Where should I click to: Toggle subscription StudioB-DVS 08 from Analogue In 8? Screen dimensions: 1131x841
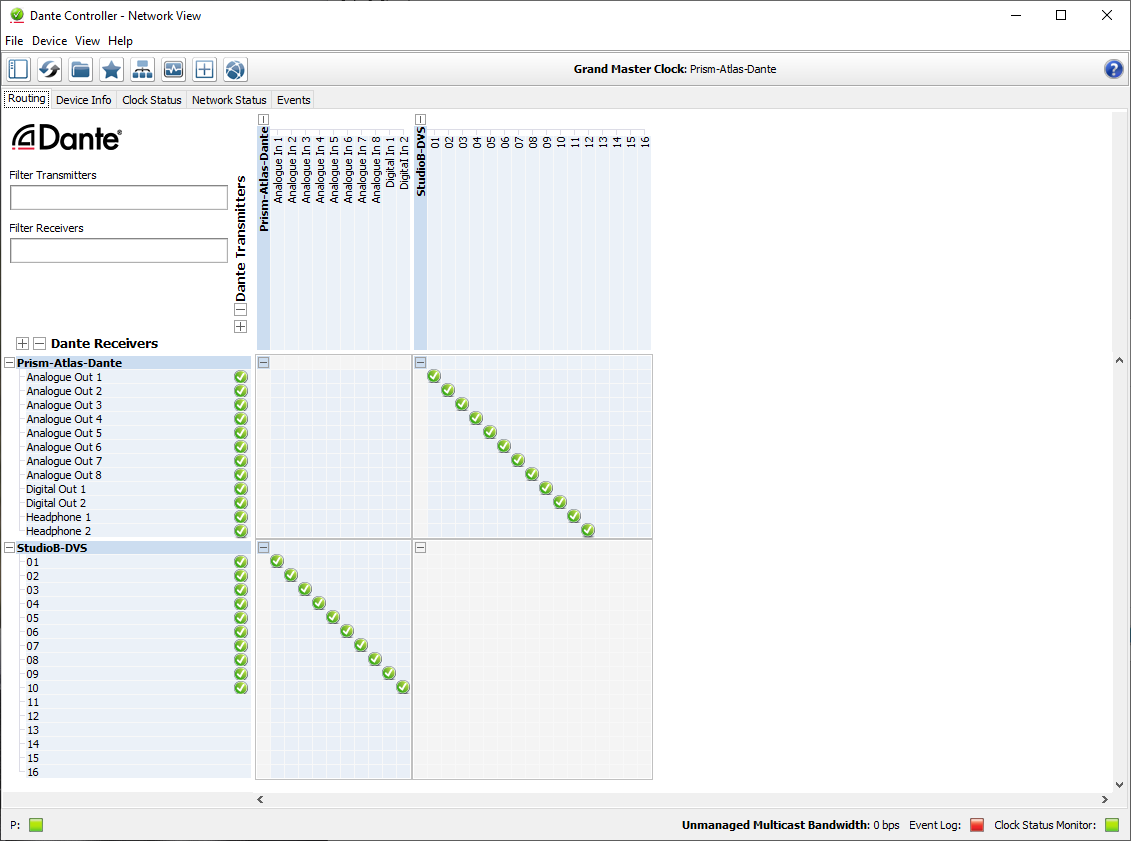point(374,659)
